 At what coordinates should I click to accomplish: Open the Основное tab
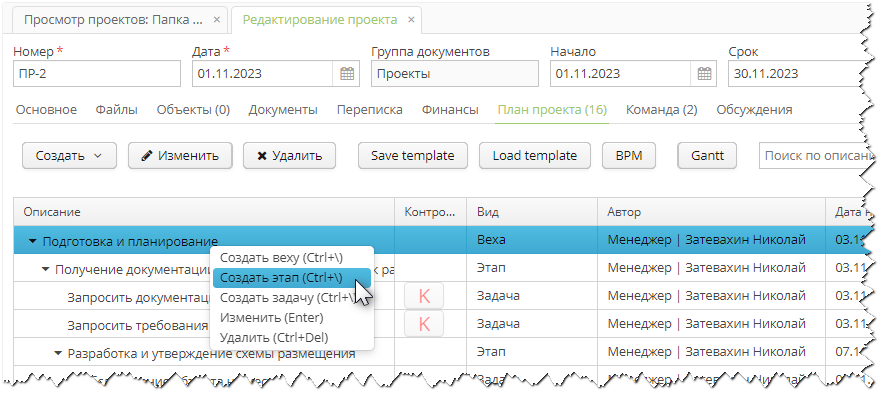pos(46,110)
